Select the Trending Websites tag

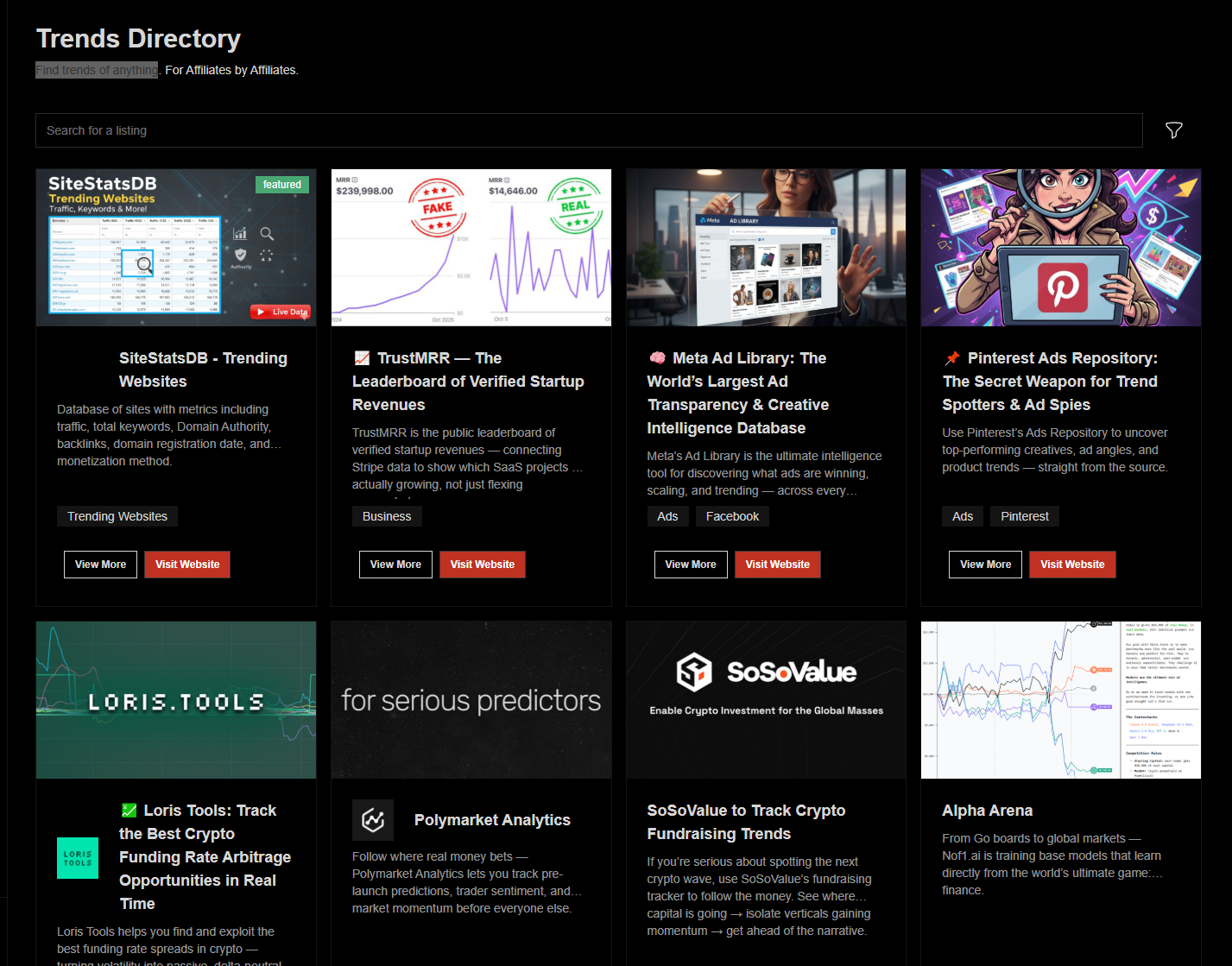pos(117,516)
